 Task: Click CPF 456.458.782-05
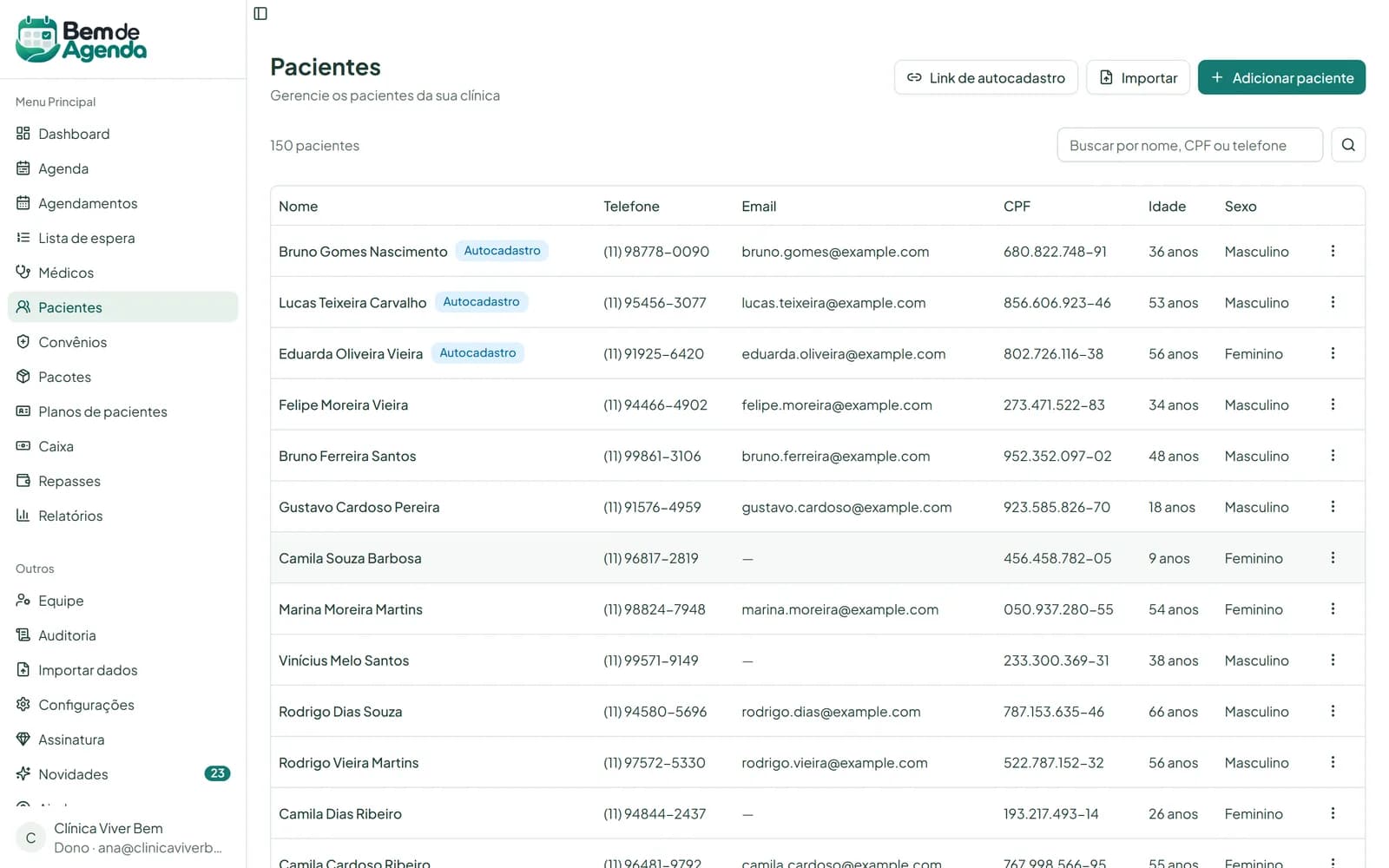(x=1057, y=558)
